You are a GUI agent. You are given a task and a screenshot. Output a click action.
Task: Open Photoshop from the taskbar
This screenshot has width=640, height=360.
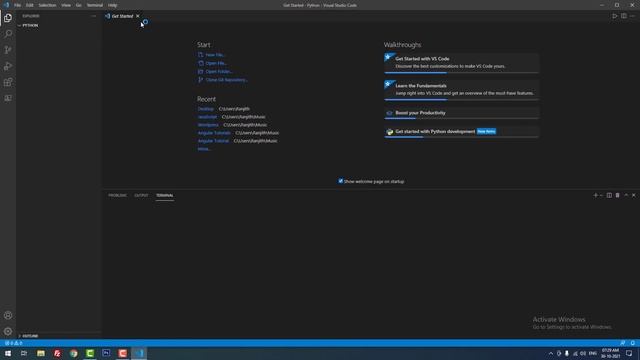coord(106,353)
